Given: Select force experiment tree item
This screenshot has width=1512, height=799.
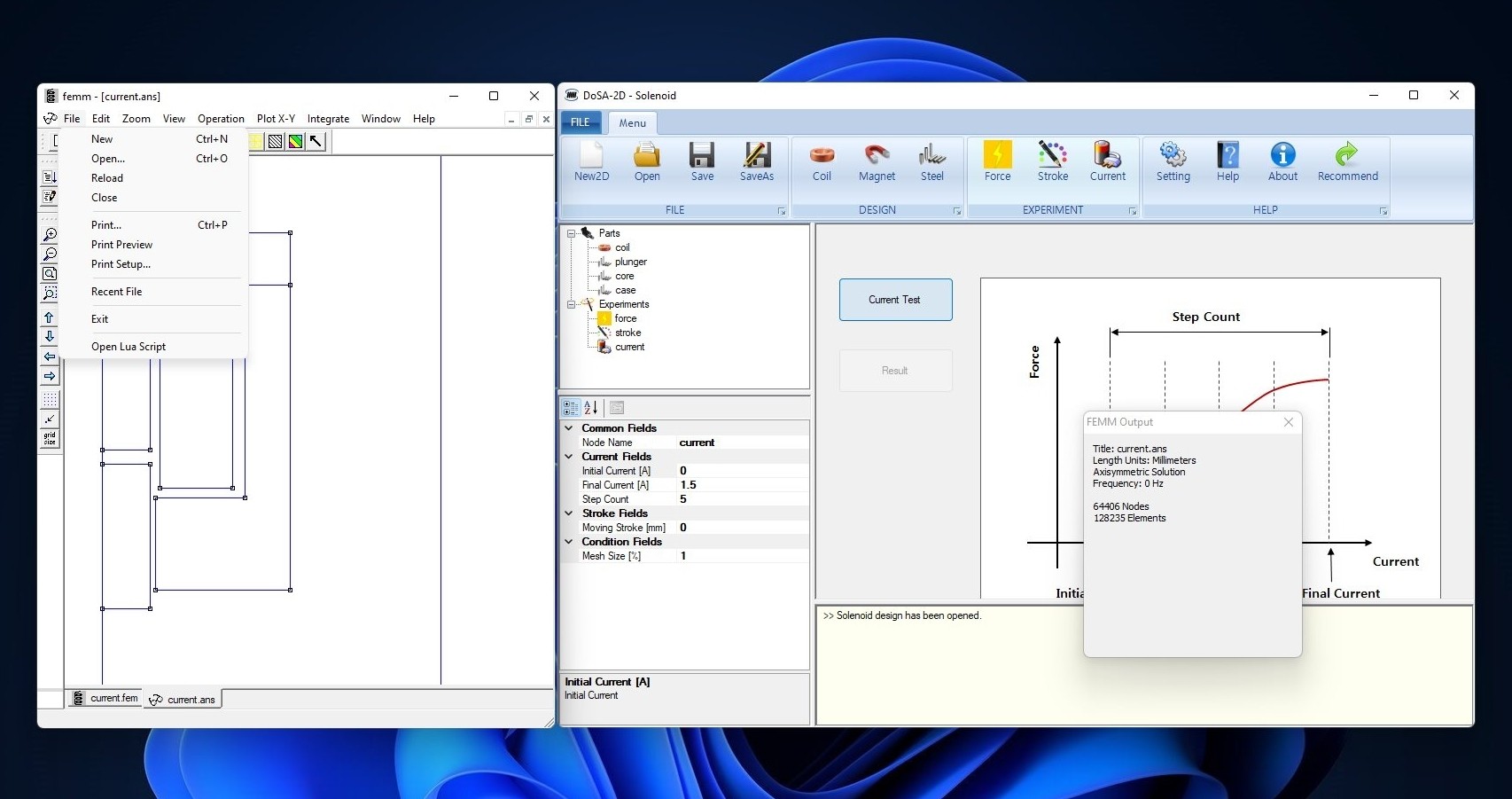Looking at the screenshot, I should (626, 318).
